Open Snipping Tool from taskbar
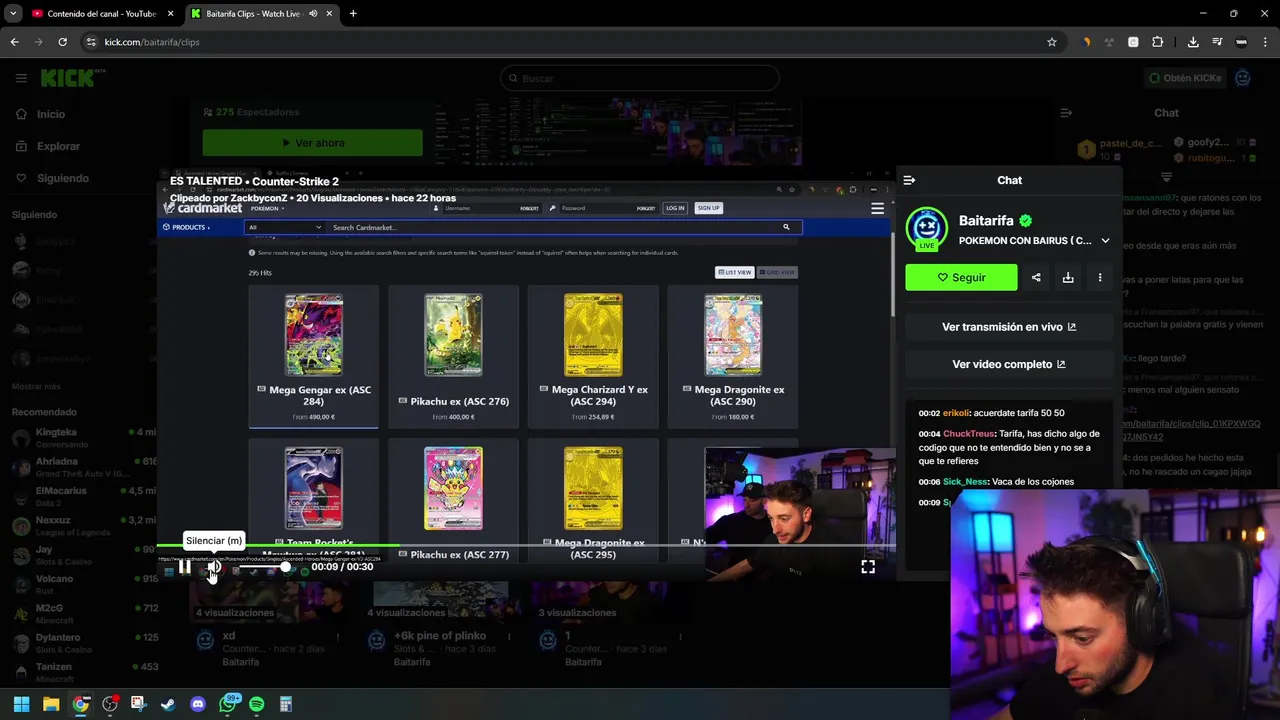This screenshot has width=1280, height=720. (138, 704)
